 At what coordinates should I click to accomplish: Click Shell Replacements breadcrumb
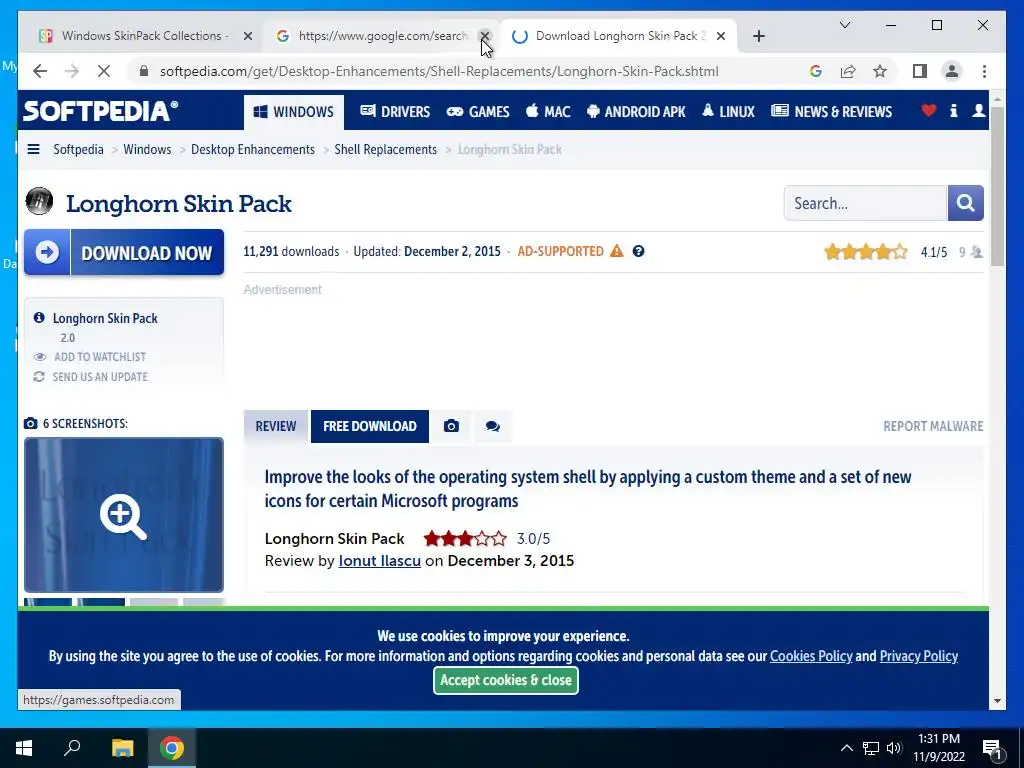pyautogui.click(x=385, y=150)
